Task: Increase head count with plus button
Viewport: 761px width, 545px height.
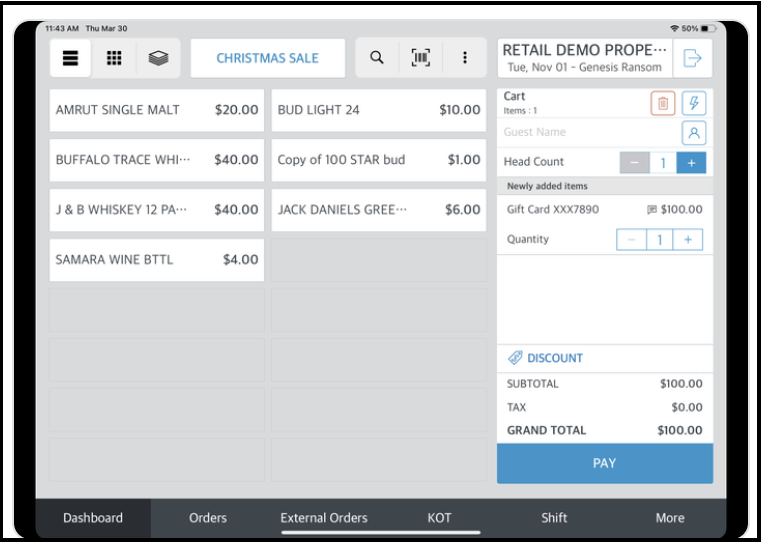Action: (x=691, y=162)
